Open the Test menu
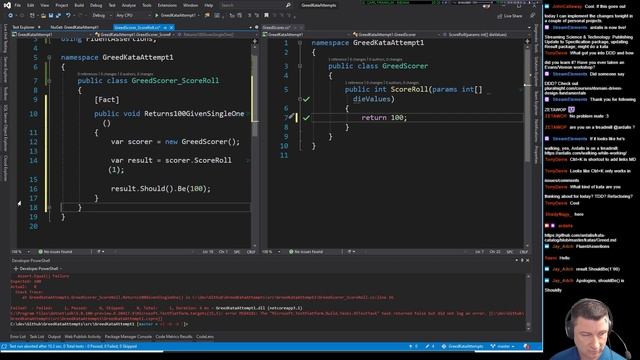Screen dimensions: 640x360 click(112, 5)
